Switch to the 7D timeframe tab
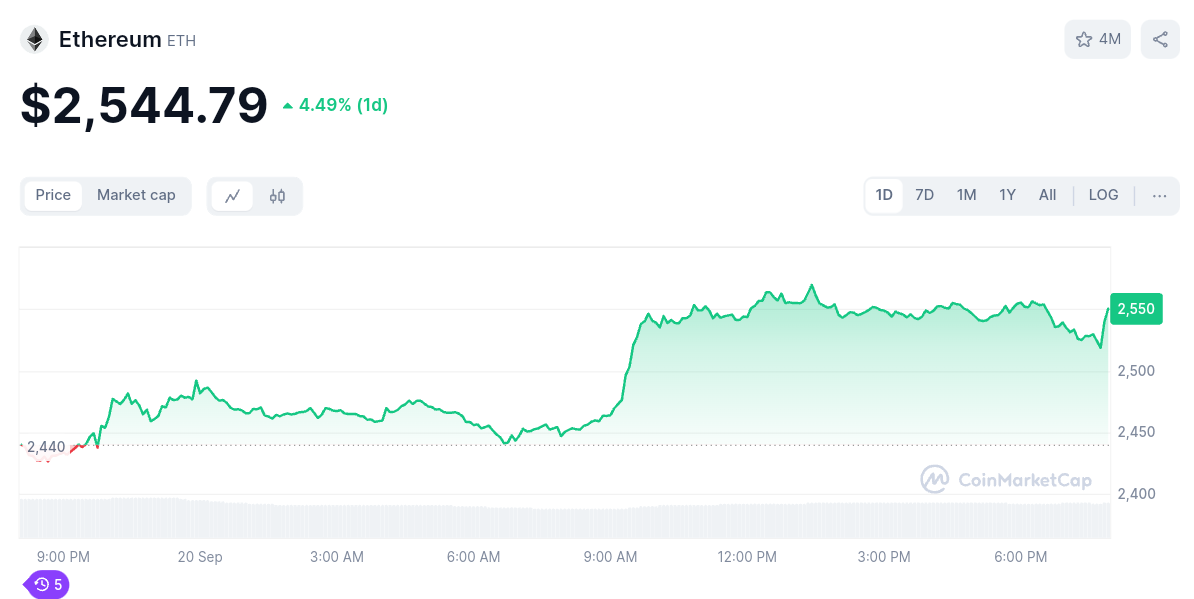The width and height of the screenshot is (1194, 599). click(924, 195)
